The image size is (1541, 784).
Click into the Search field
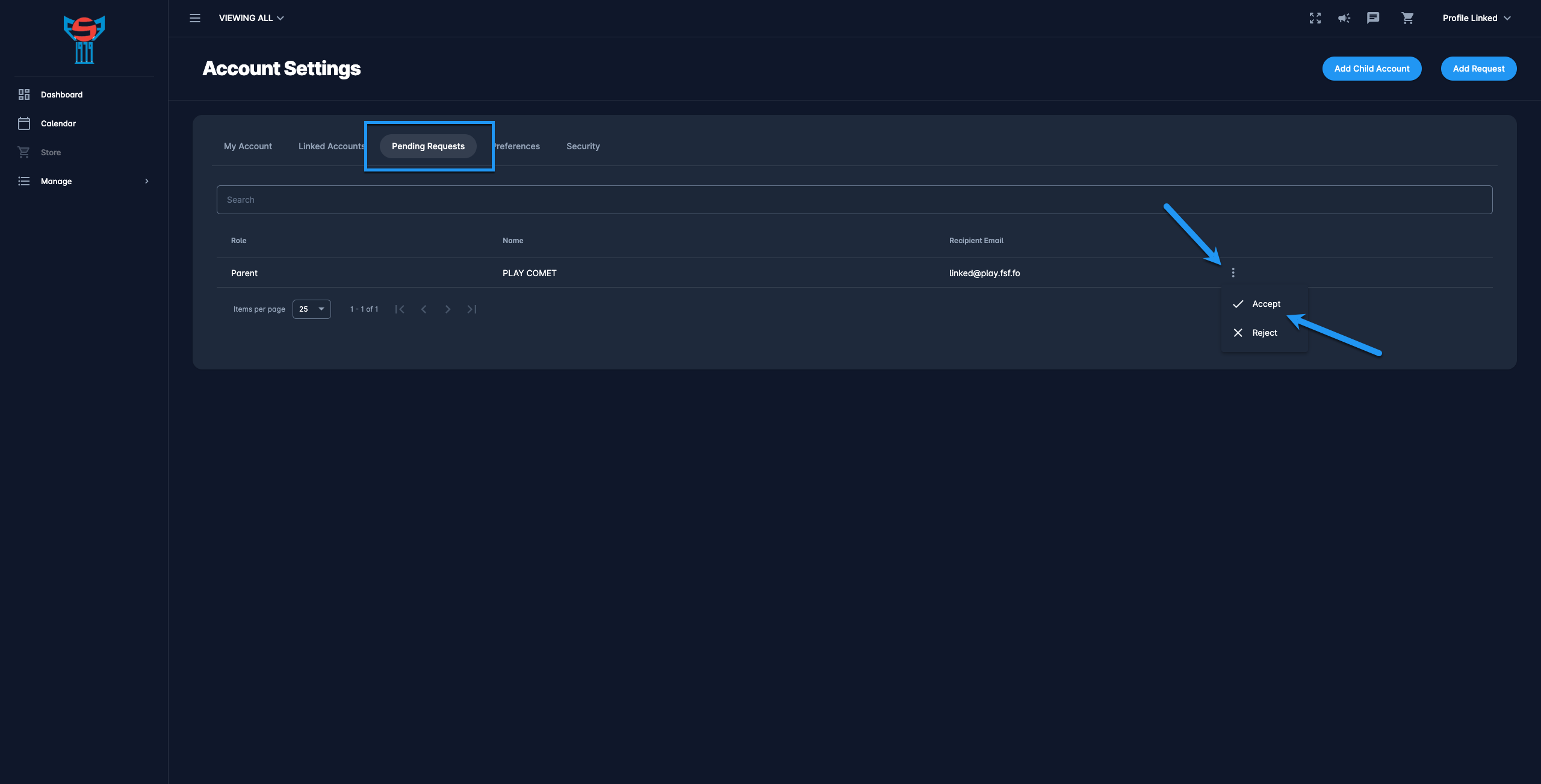[x=854, y=200]
